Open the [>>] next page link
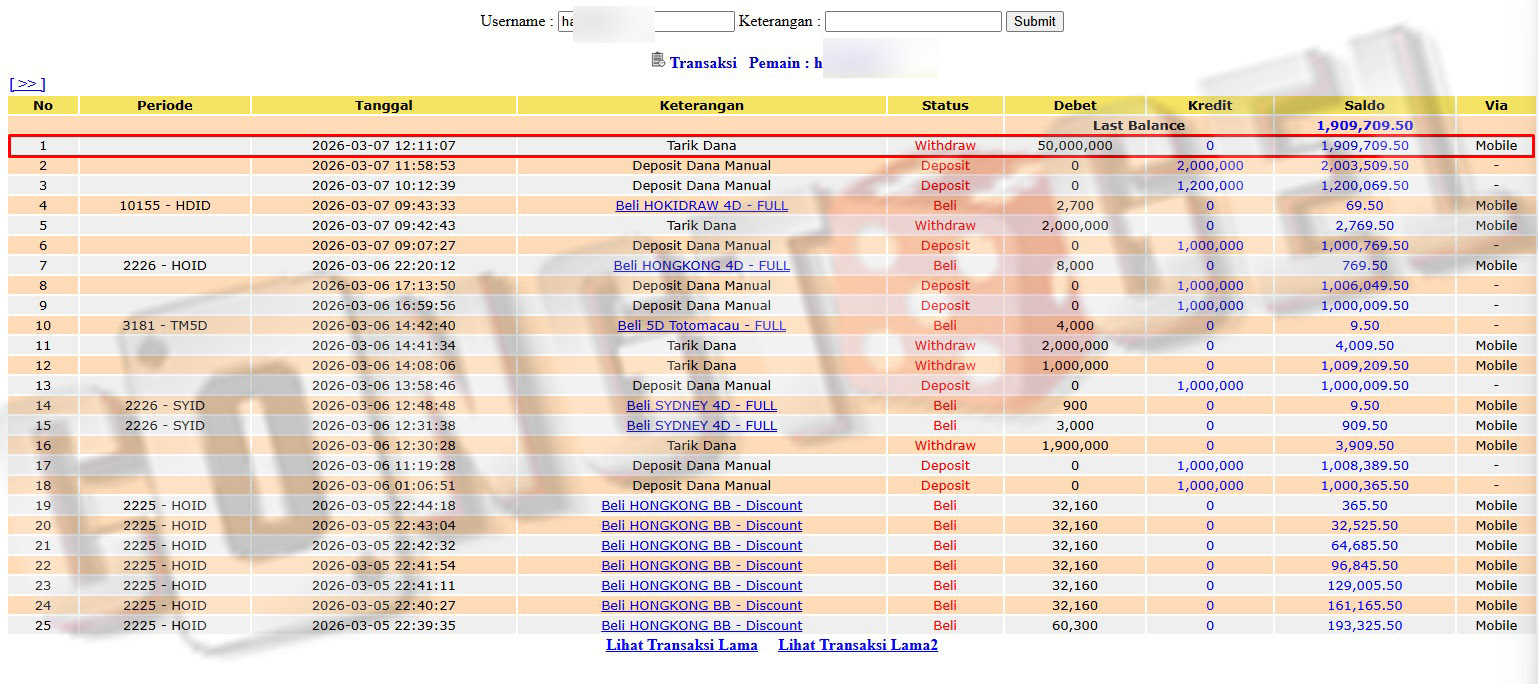 click(27, 84)
